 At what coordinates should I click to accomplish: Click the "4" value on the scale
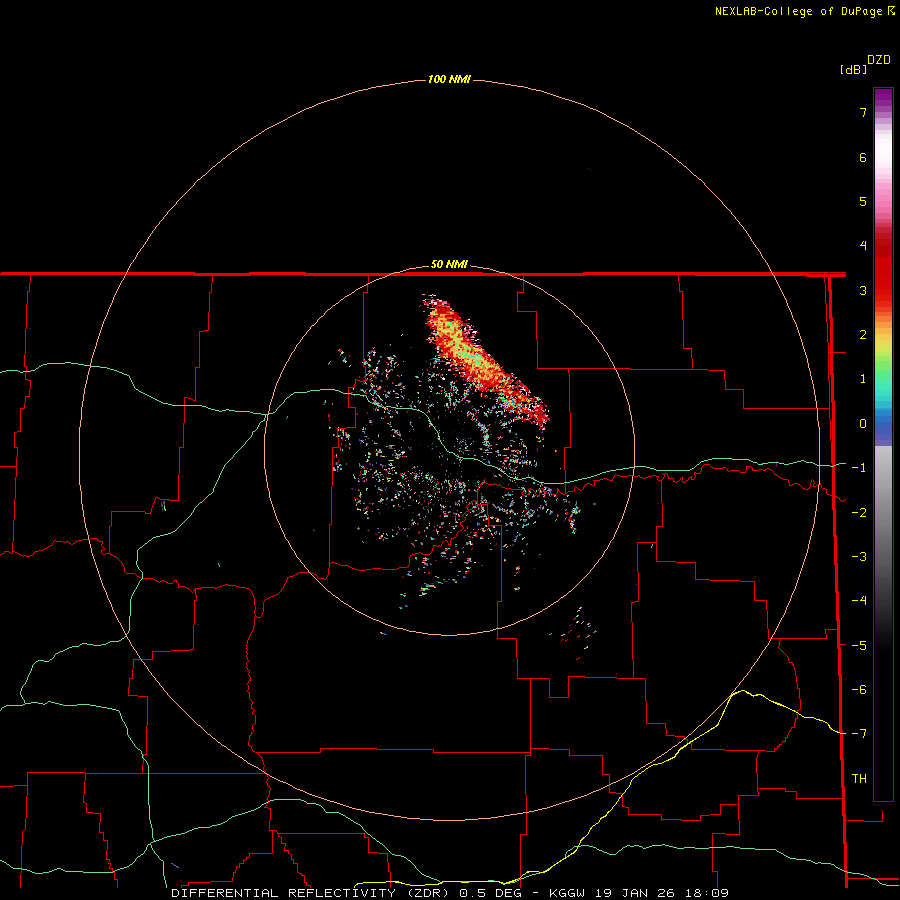pos(863,246)
